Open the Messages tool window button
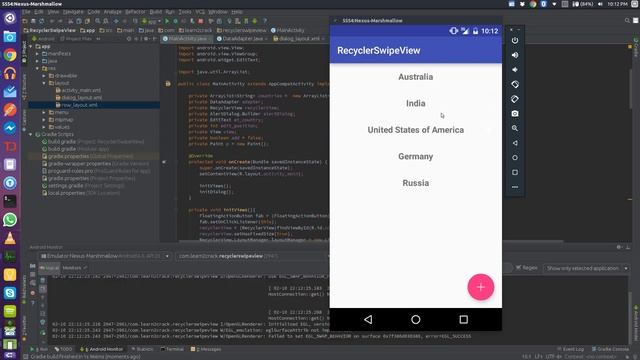 pyautogui.click(x=206, y=349)
